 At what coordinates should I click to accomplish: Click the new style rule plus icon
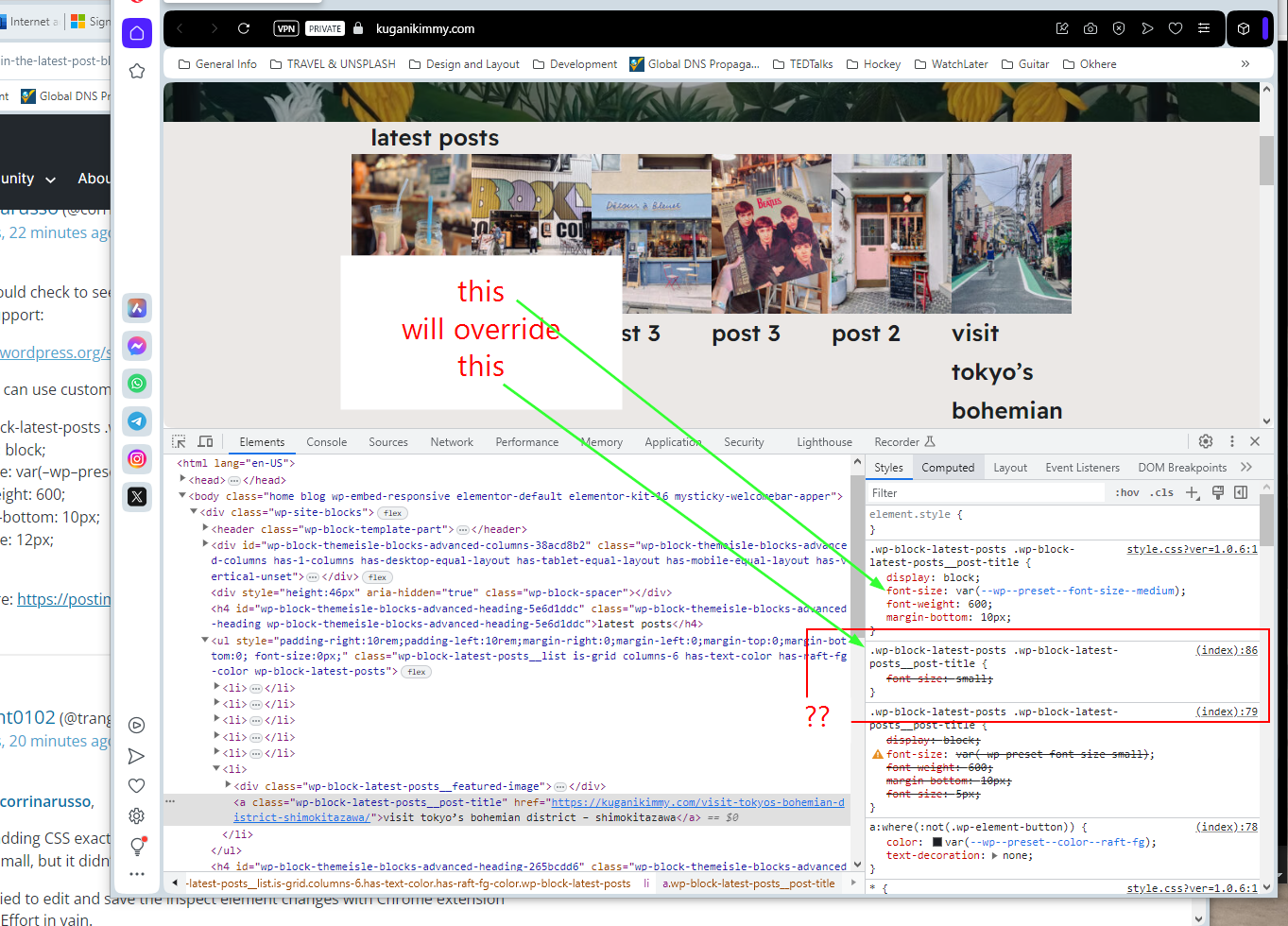pyautogui.click(x=1192, y=491)
